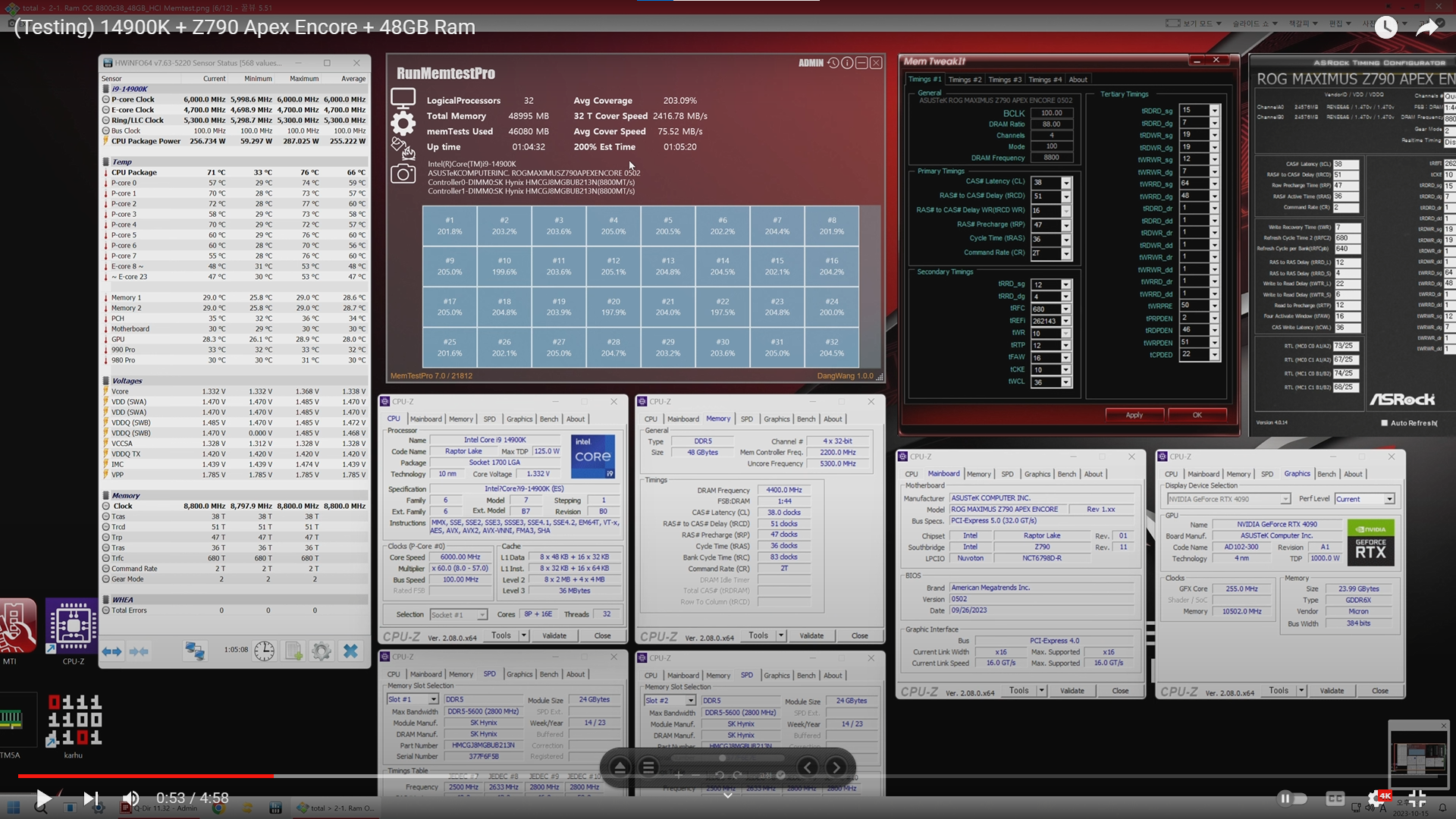Open the Slot #1 memory slot dropdown
This screenshot has width=1456, height=819.
tap(433, 699)
